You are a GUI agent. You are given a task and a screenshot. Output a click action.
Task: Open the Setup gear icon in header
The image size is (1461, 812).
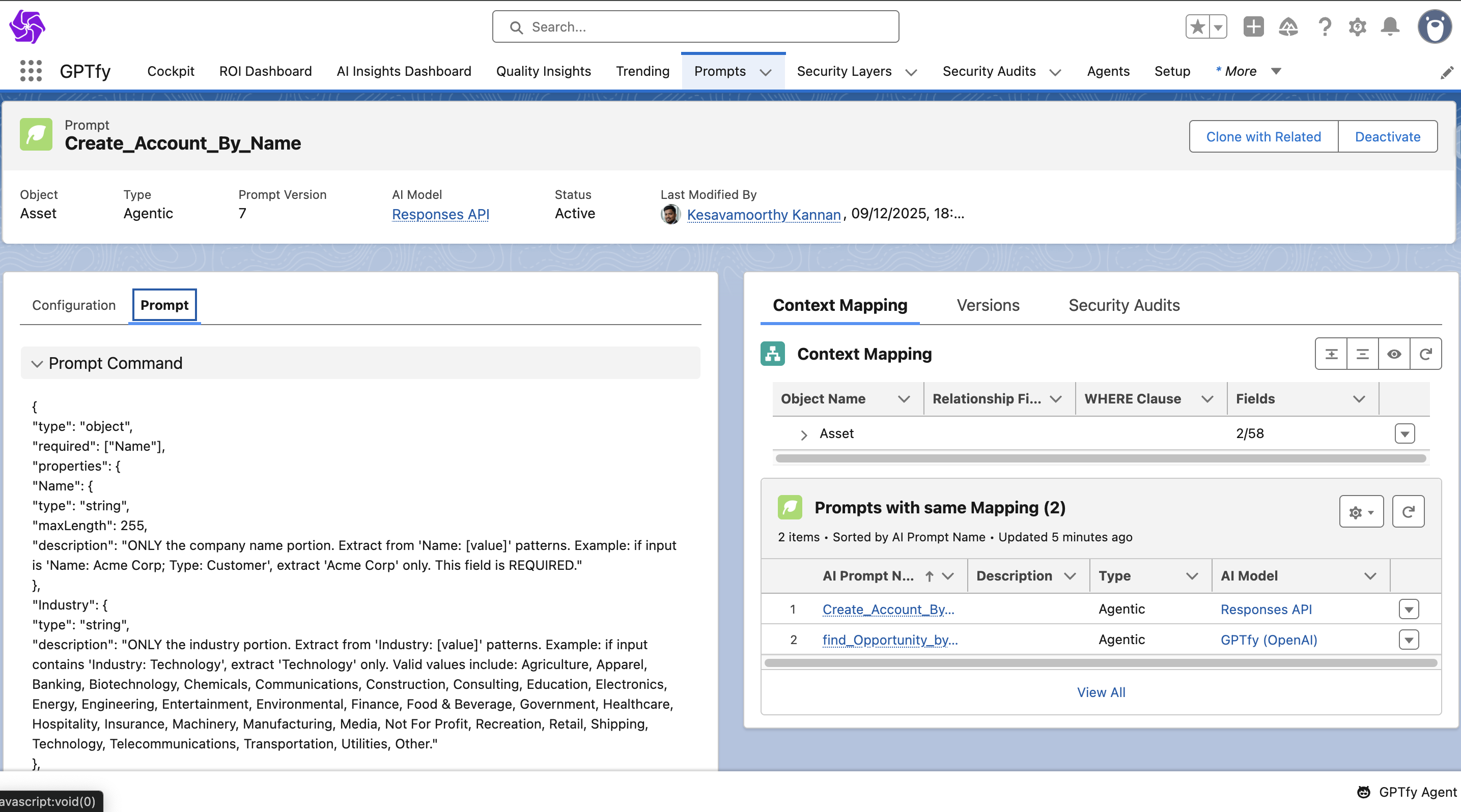click(1357, 26)
